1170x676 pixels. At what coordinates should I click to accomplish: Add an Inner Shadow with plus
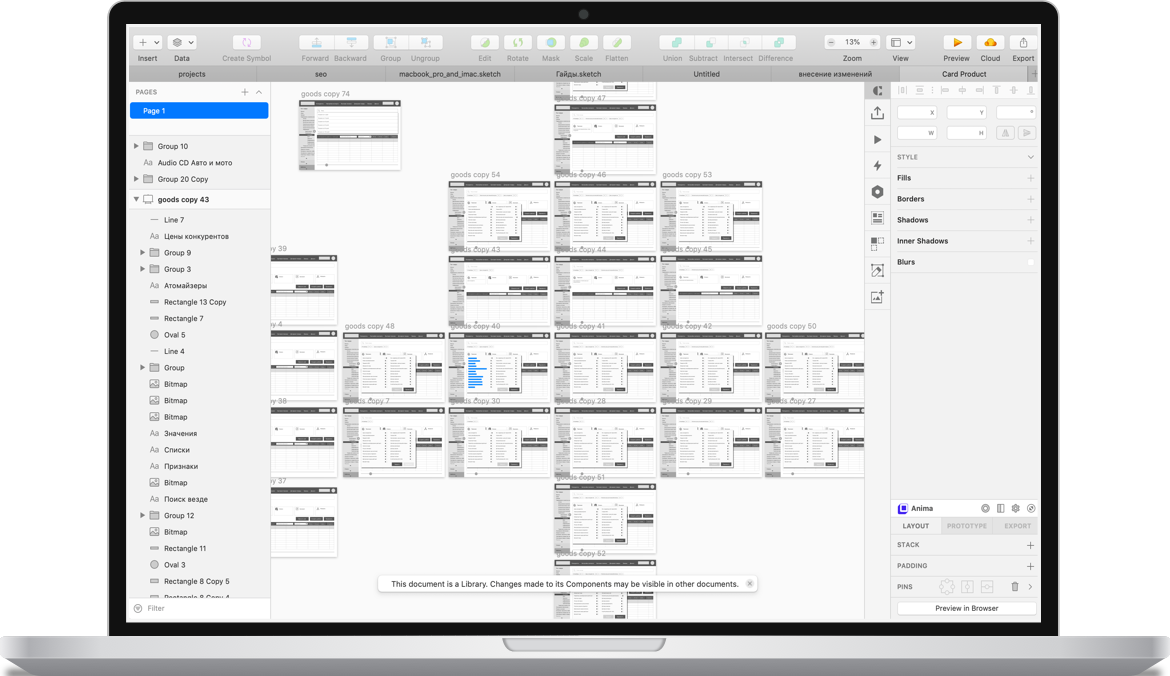(1030, 241)
